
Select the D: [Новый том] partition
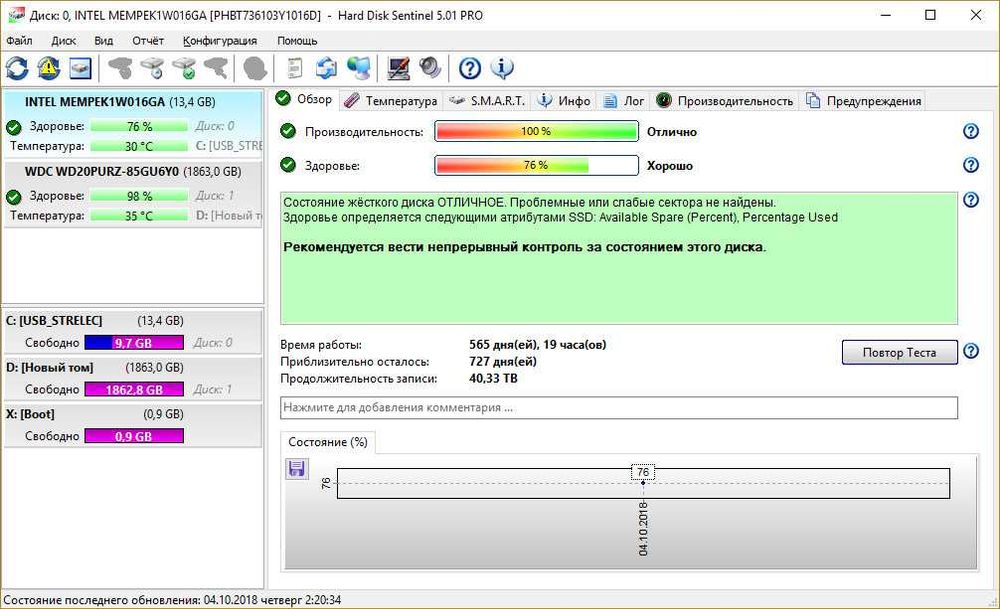[133, 378]
